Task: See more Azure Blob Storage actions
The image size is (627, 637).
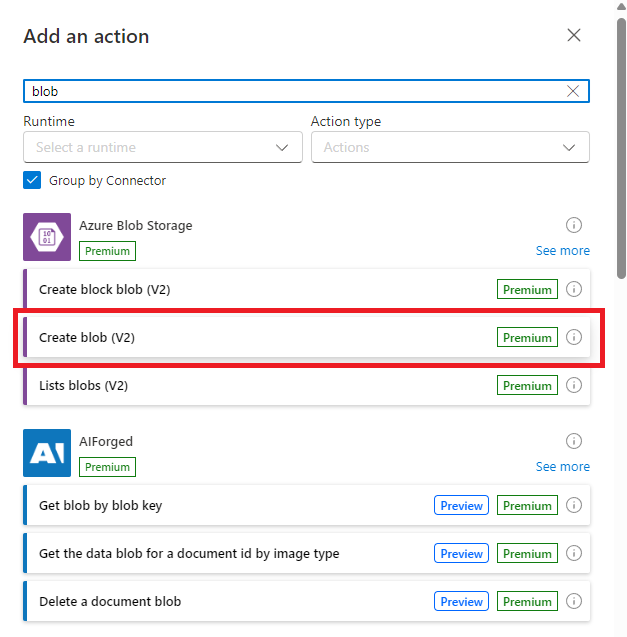Action: 562,251
